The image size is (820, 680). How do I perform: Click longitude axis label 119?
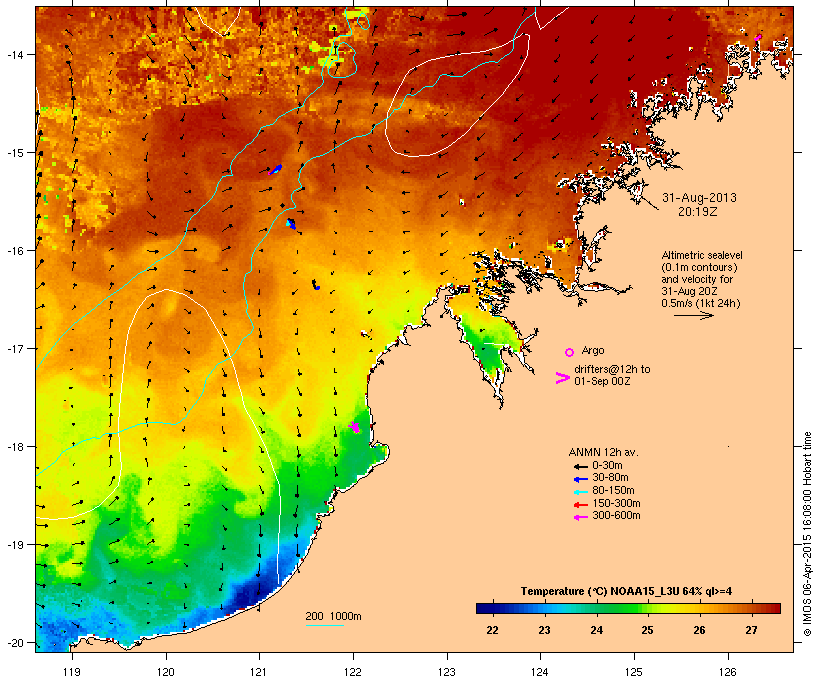(72, 672)
